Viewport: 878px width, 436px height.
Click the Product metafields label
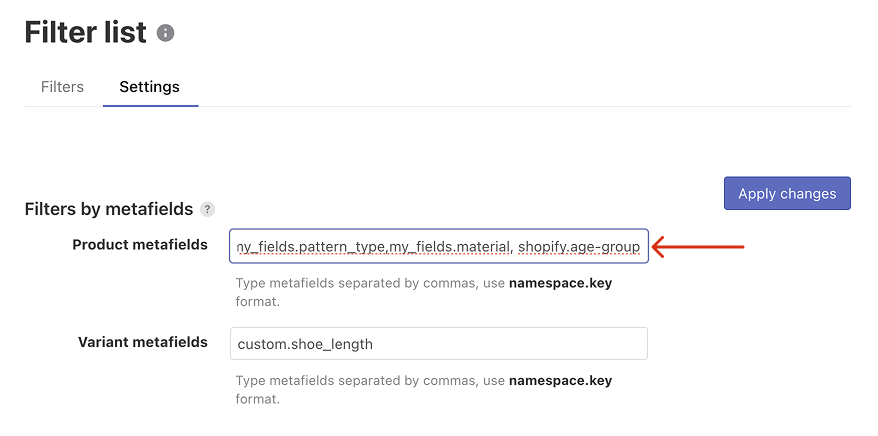click(140, 245)
